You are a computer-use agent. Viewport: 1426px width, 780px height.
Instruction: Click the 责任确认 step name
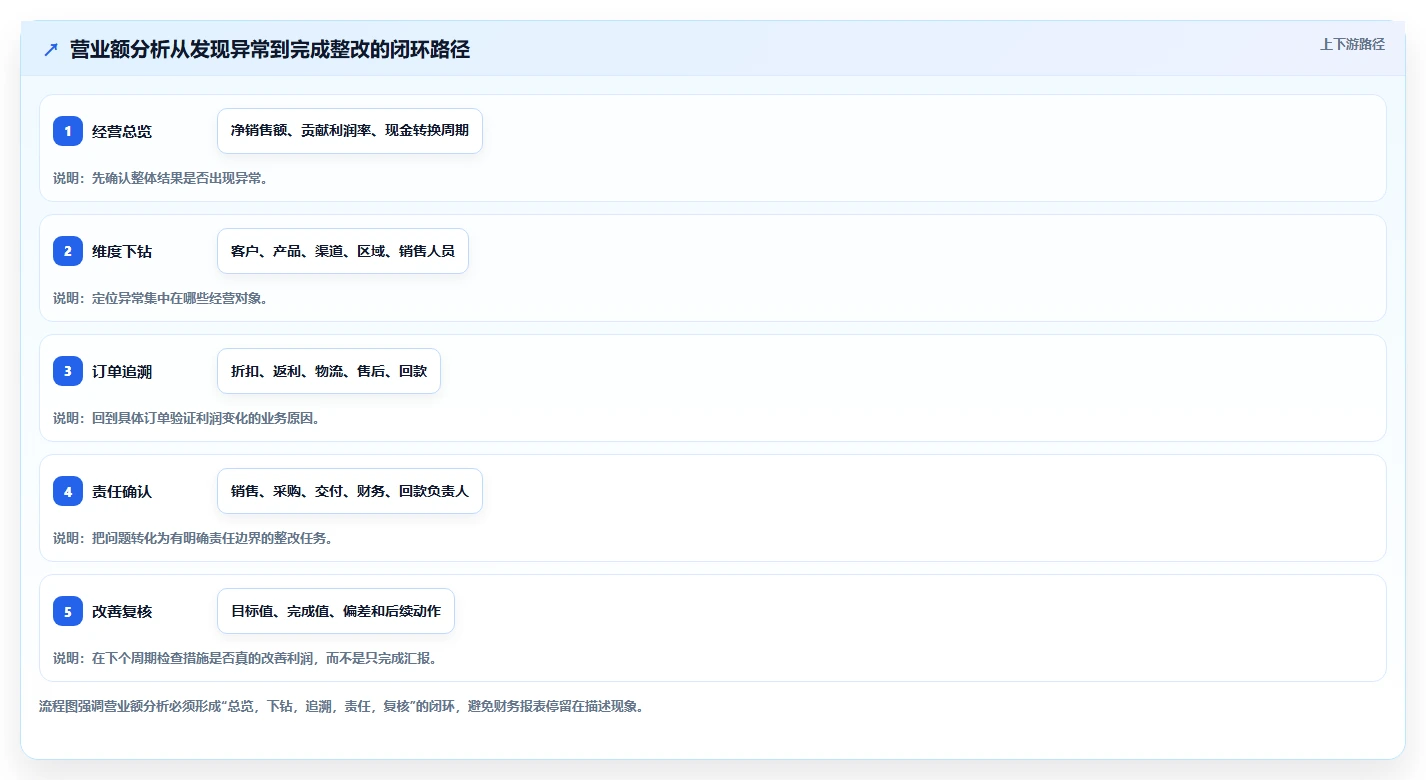click(x=122, y=491)
